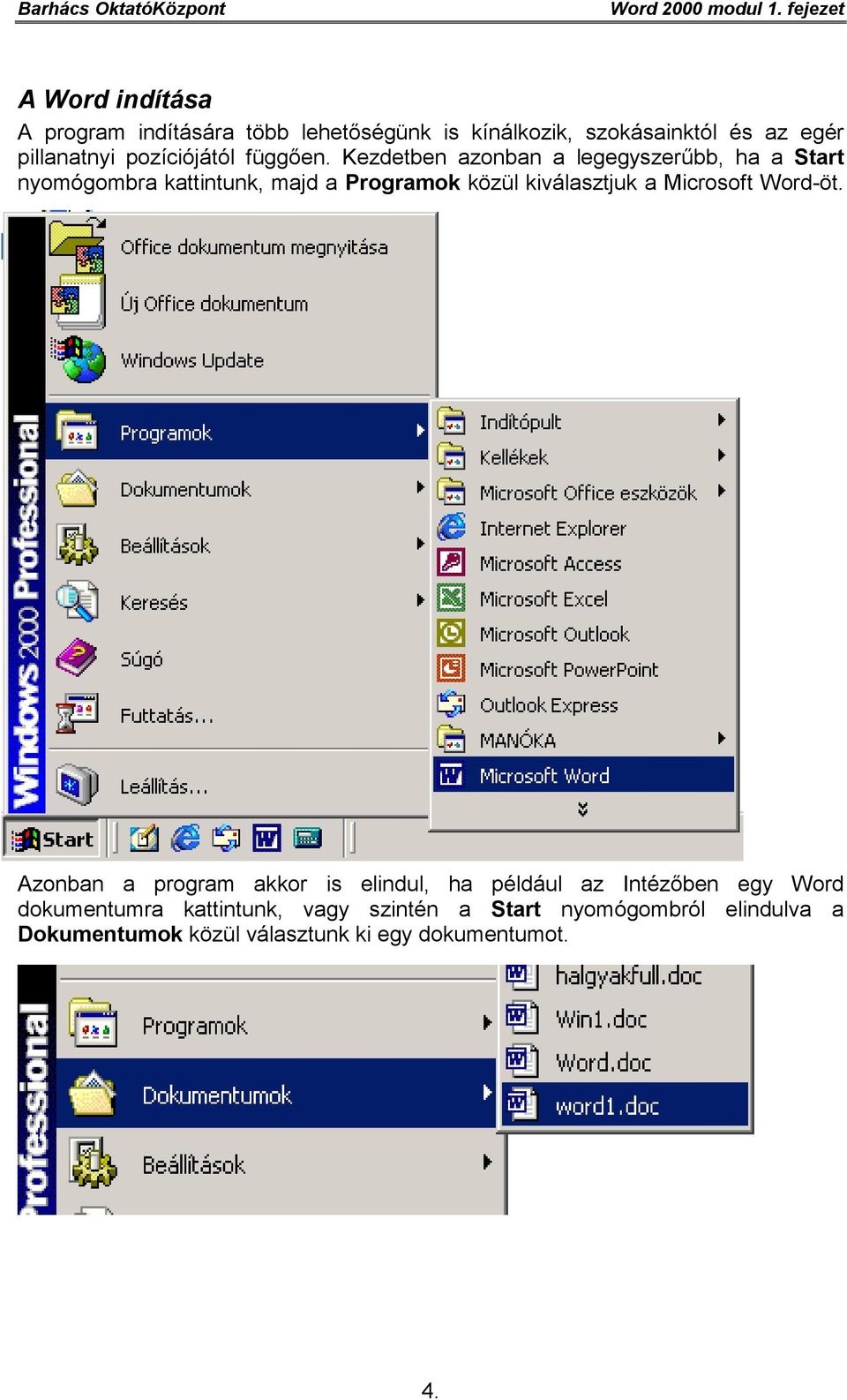Image resolution: width=847 pixels, height=1400 pixels.
Task: Expand the arrow beside highlighted Programok
Action: pyautogui.click(x=420, y=431)
